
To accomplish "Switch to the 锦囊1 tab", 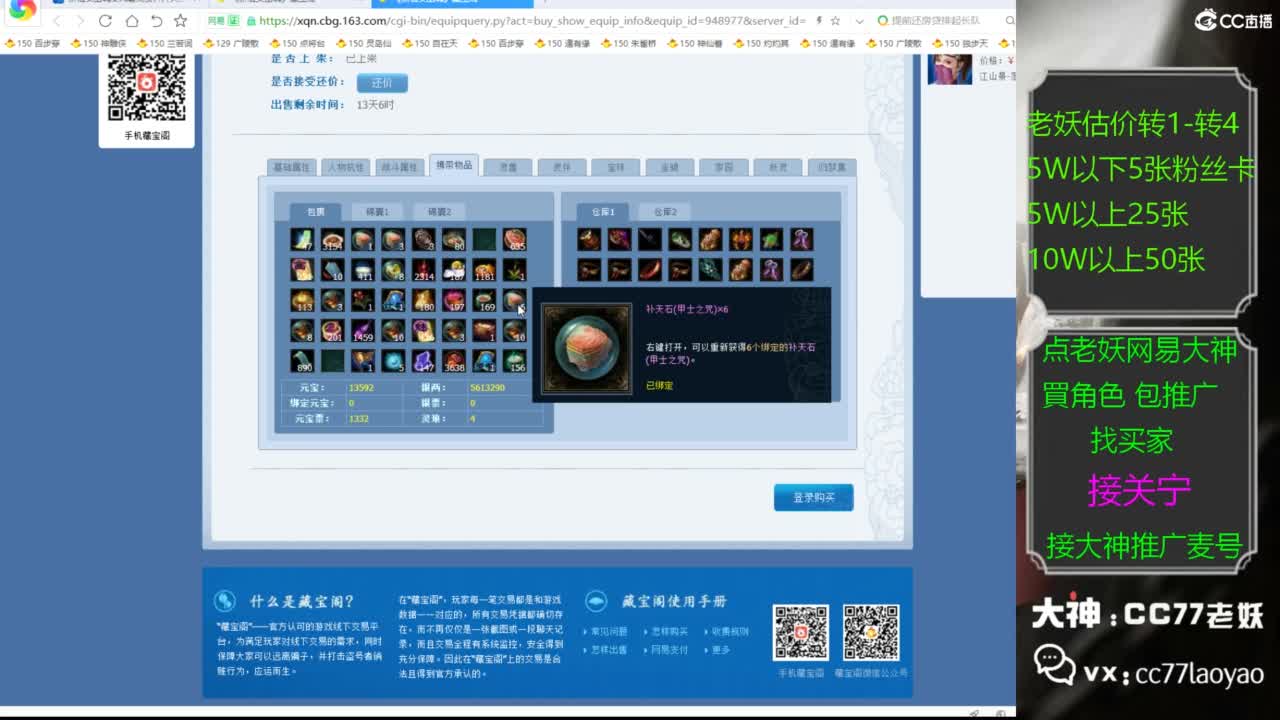I will (377, 212).
